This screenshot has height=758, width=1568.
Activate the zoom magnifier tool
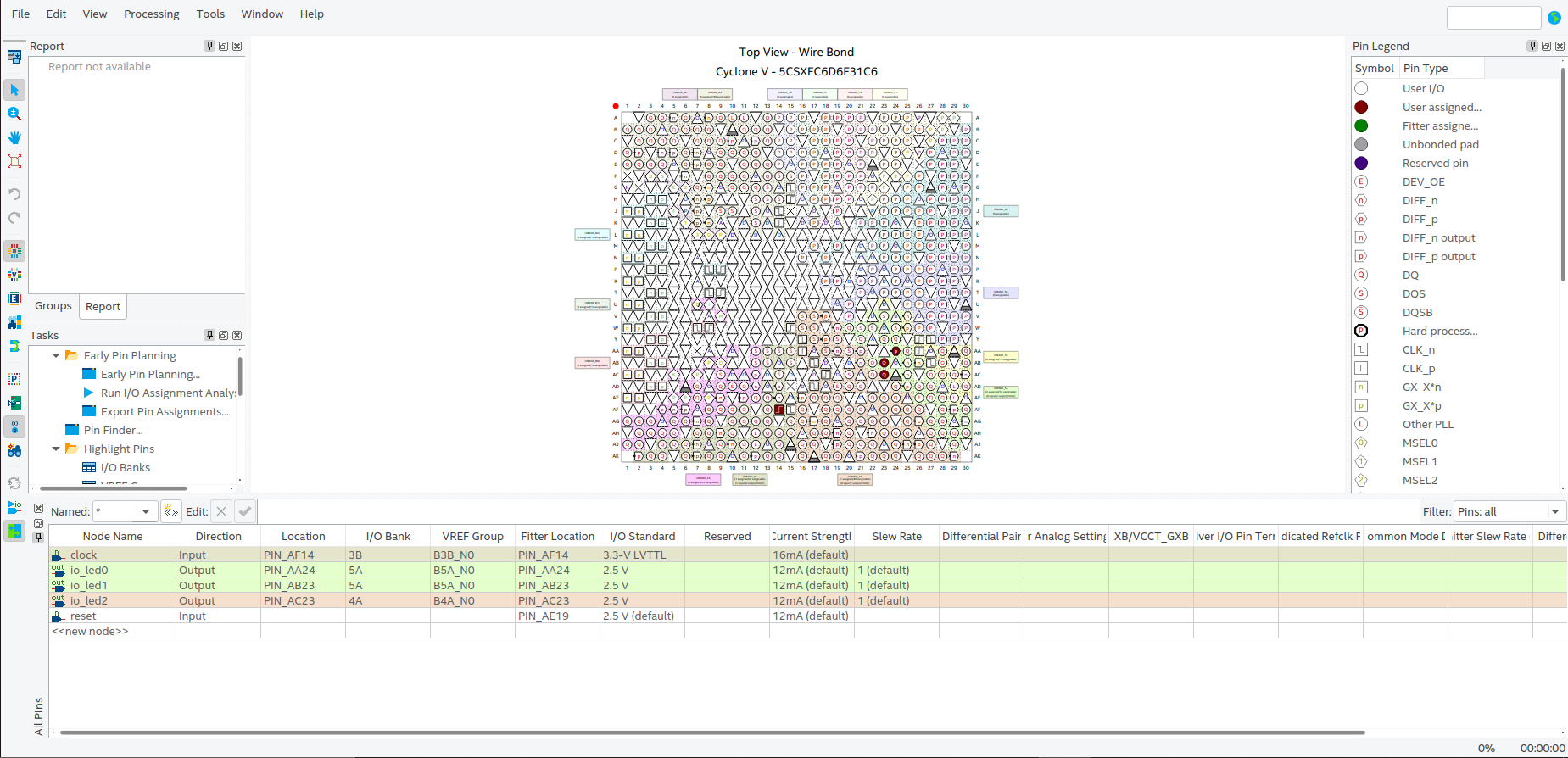(14, 114)
